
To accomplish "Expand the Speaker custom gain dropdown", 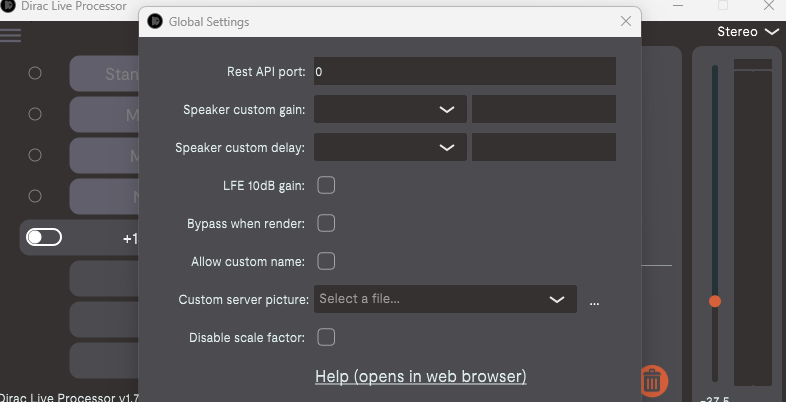I will tap(390, 109).
